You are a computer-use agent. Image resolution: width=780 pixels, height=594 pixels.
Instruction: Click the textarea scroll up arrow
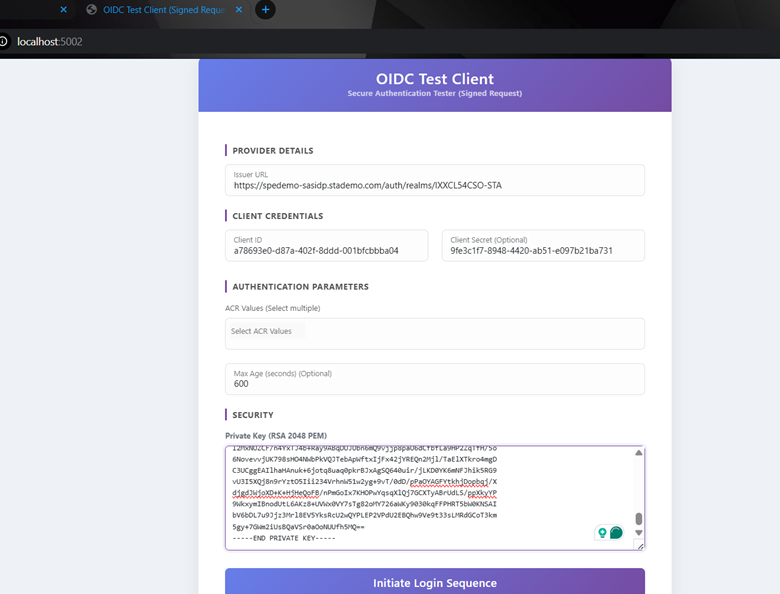[639, 453]
